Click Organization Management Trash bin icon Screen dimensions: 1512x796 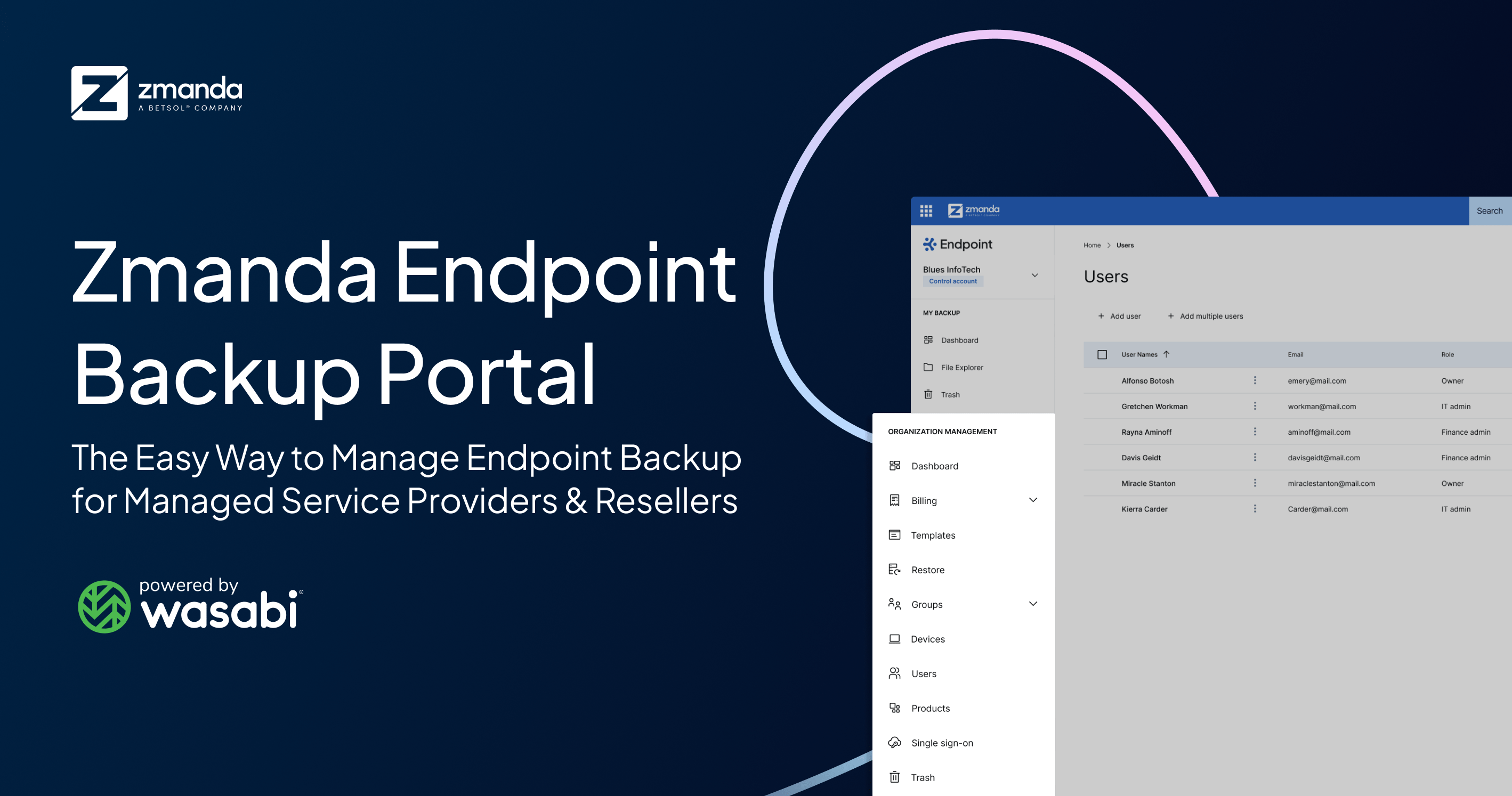pos(894,777)
